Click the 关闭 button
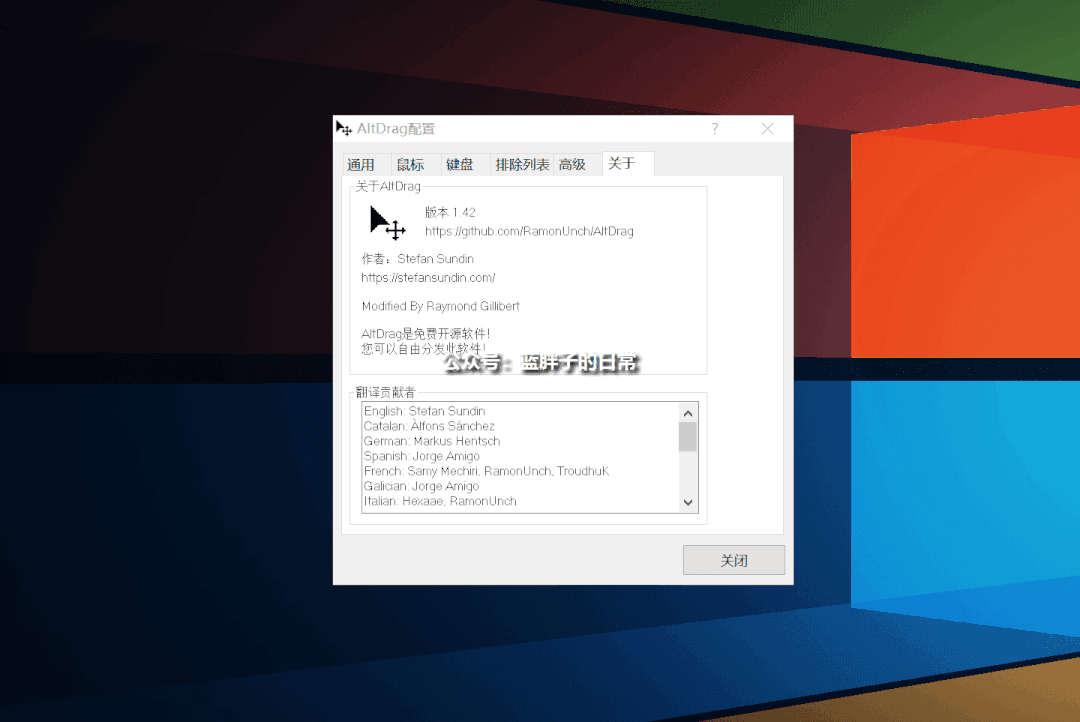 [734, 560]
